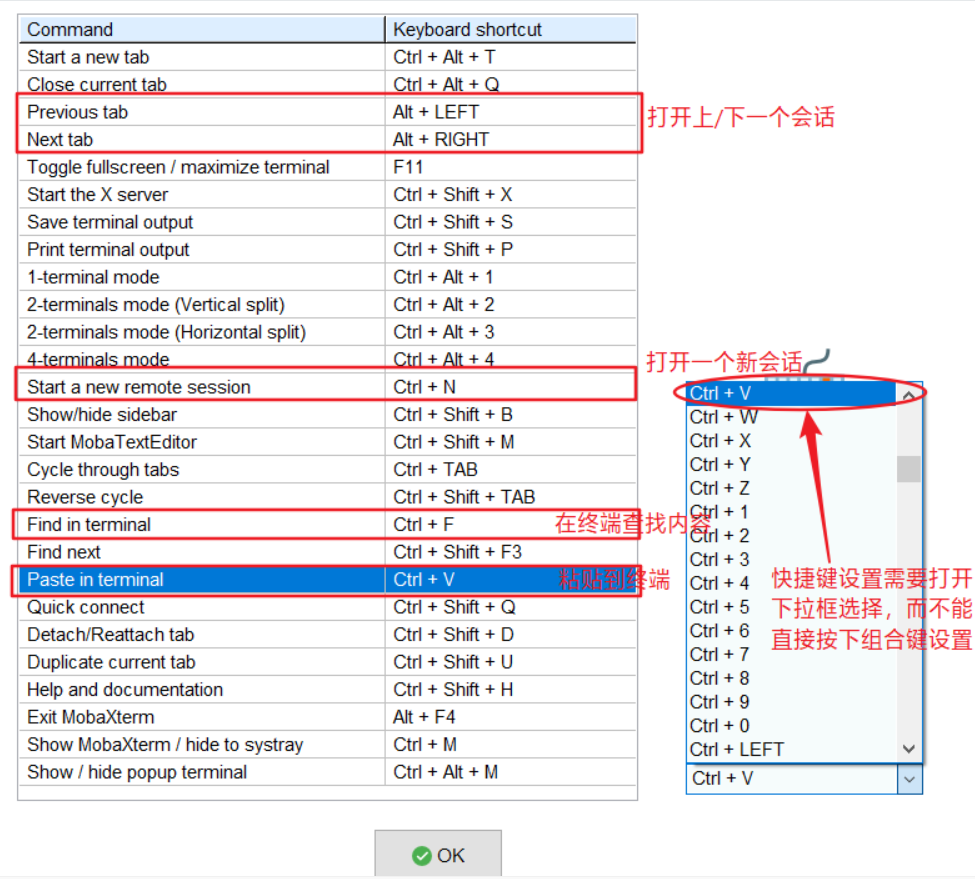
Task: Select the 'Start a new tab' row
Action: point(328,57)
